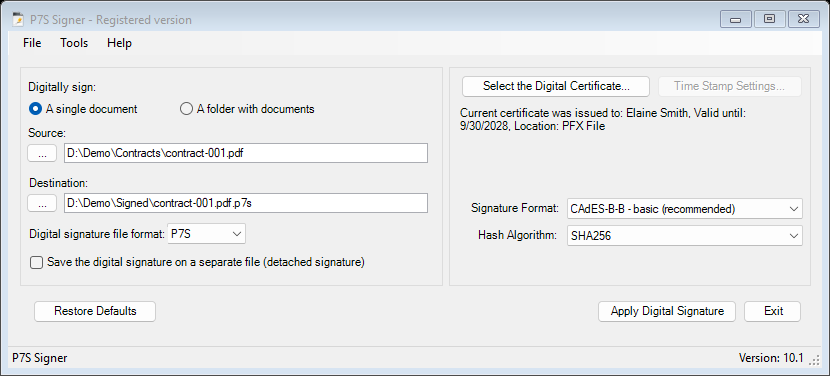Maximize the P7S Signer window
830x376 pixels.
(769, 20)
